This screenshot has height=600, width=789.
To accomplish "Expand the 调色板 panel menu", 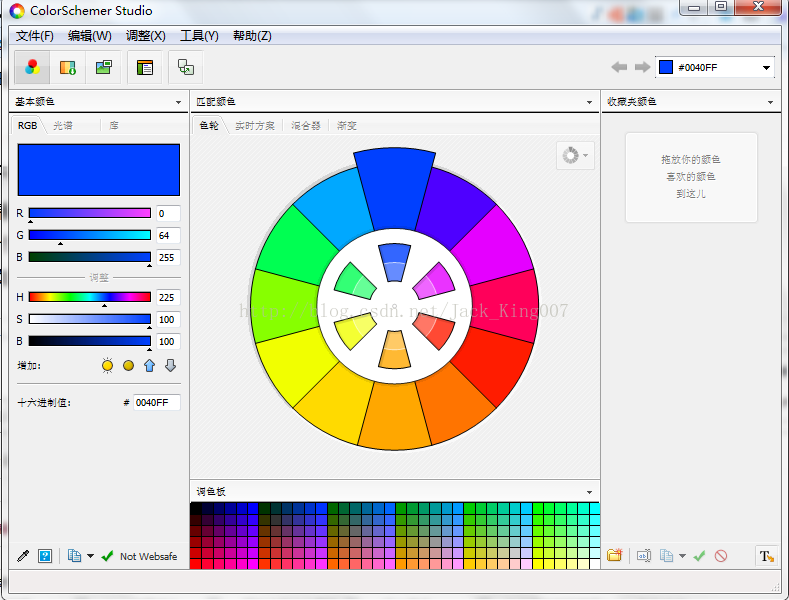I will click(589, 492).
